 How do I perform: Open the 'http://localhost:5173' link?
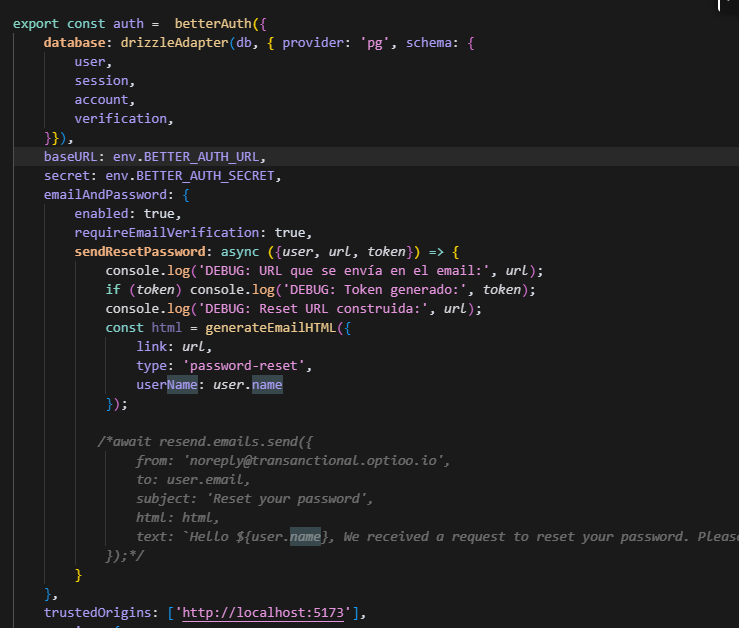click(263, 613)
